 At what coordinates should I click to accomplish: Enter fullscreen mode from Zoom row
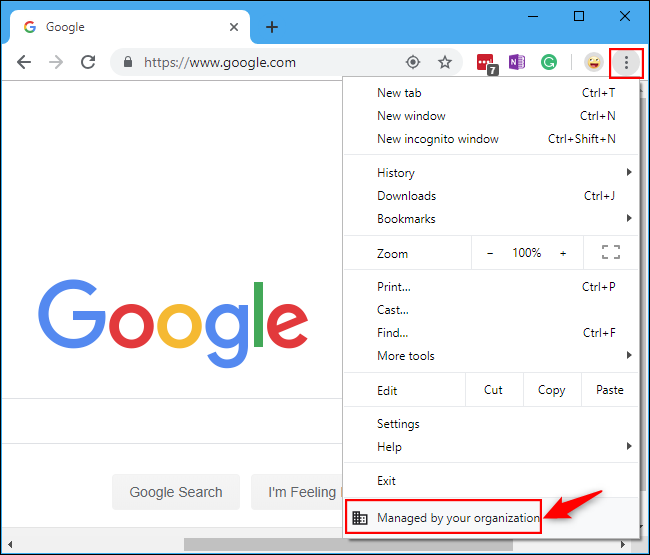(611, 252)
